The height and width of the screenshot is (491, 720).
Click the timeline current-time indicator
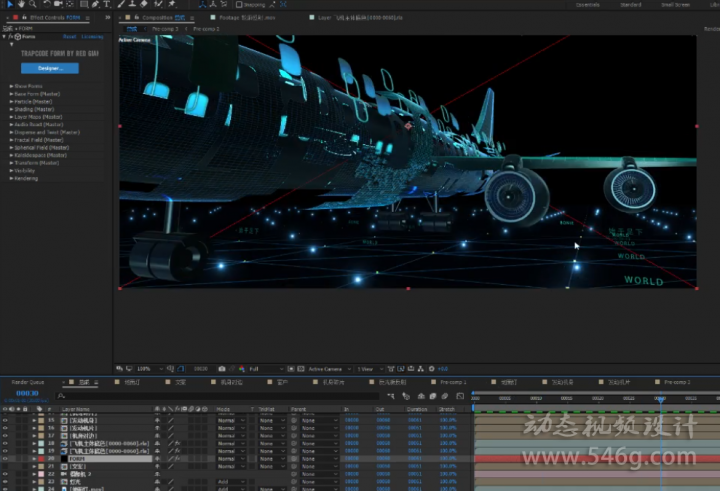point(661,399)
